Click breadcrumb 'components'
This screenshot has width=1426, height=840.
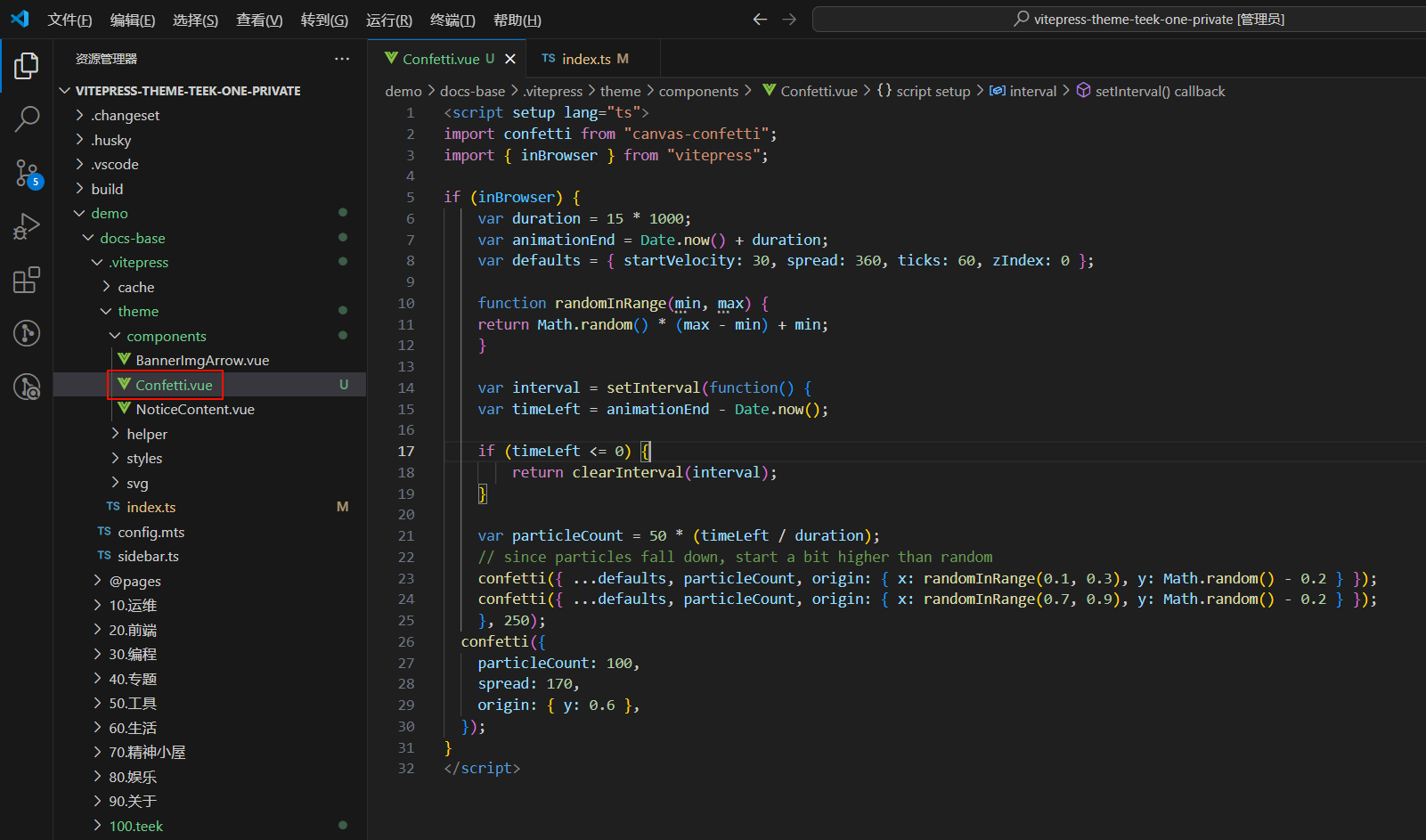pos(698,91)
